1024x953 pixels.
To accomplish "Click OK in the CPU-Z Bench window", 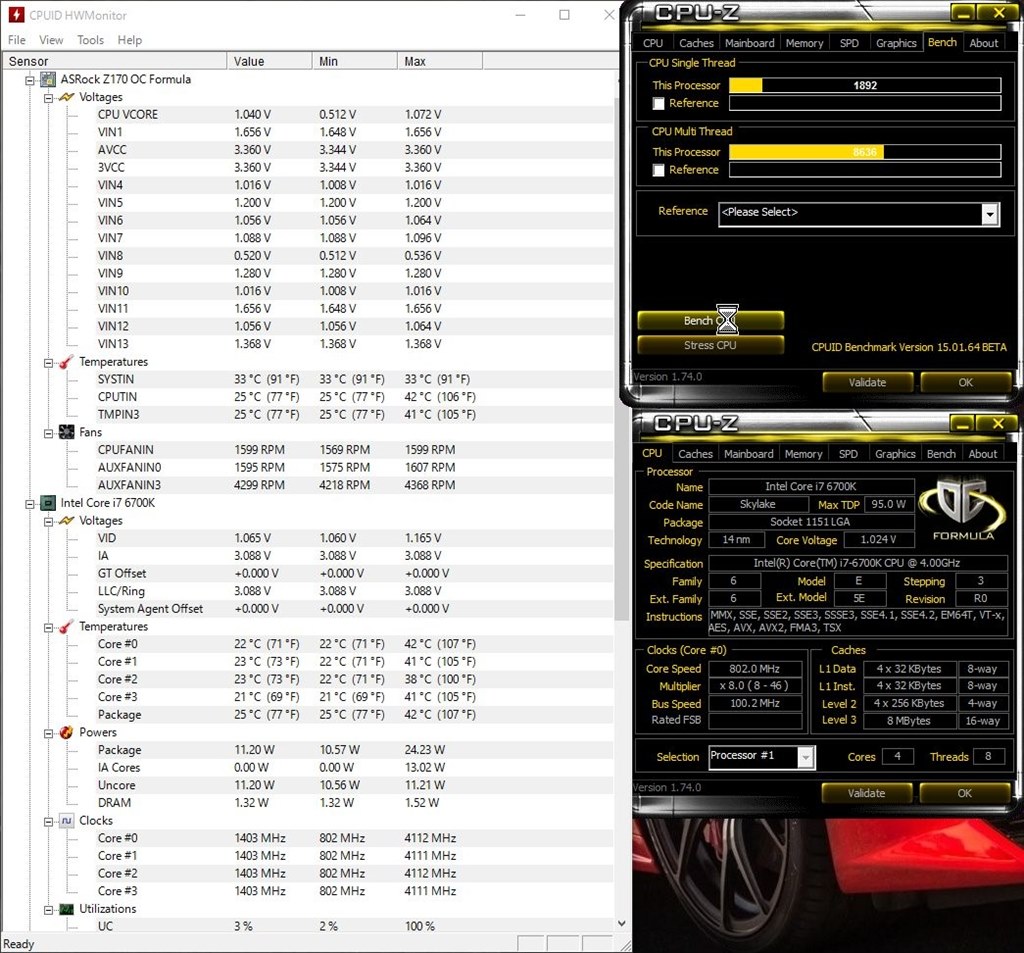I will pyautogui.click(x=965, y=382).
